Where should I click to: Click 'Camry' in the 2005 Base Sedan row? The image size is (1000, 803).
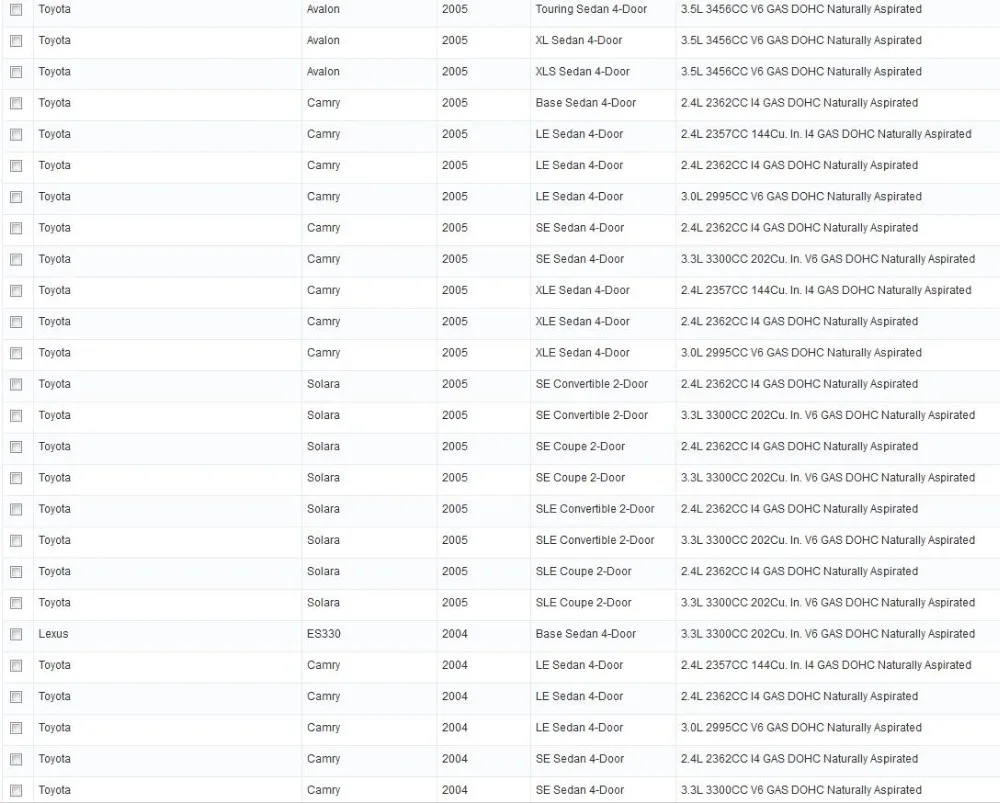pos(323,103)
